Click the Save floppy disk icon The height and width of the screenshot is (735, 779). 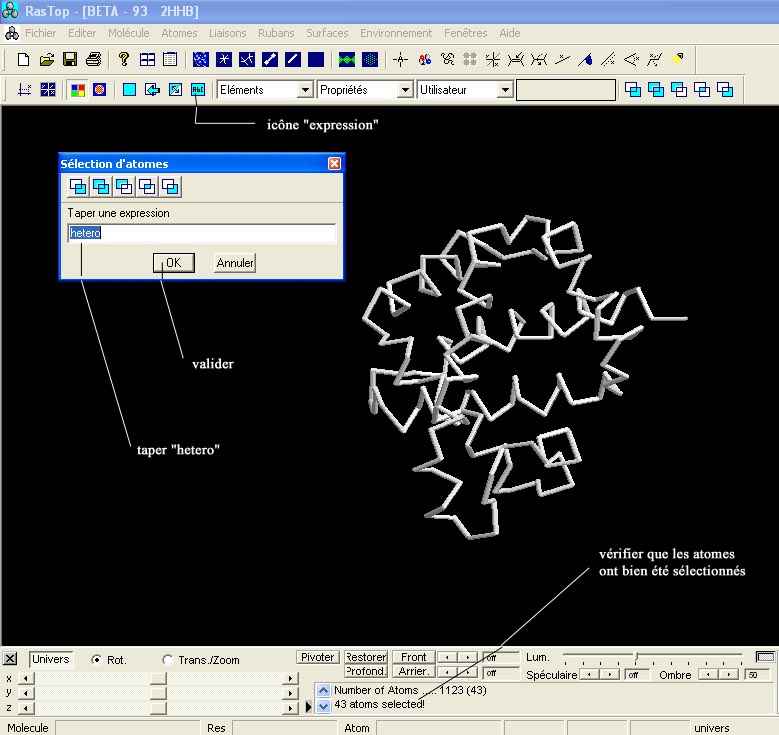70,59
